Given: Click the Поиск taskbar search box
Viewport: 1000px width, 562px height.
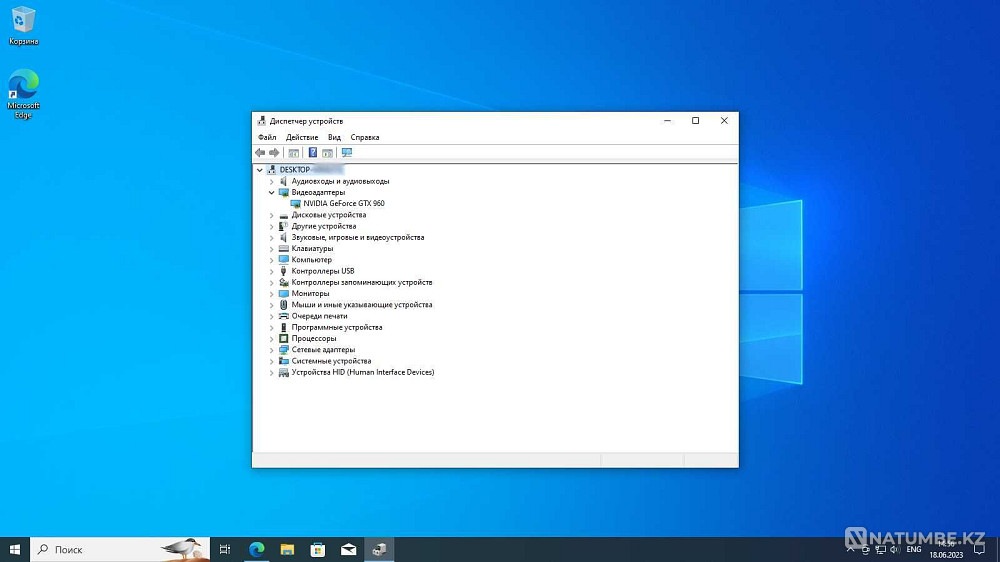Looking at the screenshot, I should click(120, 549).
